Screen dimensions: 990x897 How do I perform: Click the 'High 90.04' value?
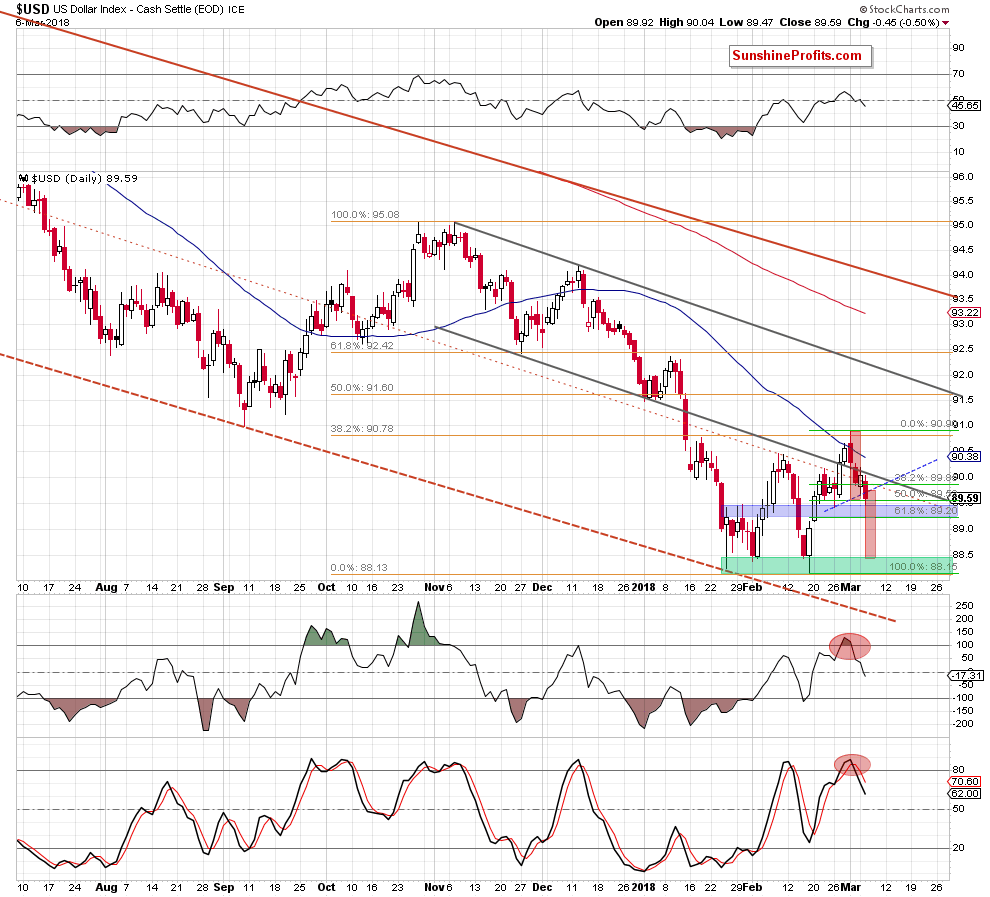[x=686, y=22]
